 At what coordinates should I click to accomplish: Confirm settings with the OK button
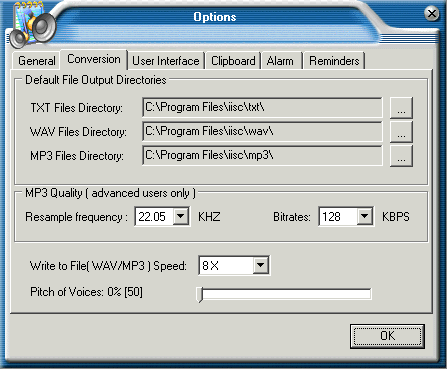[x=387, y=336]
